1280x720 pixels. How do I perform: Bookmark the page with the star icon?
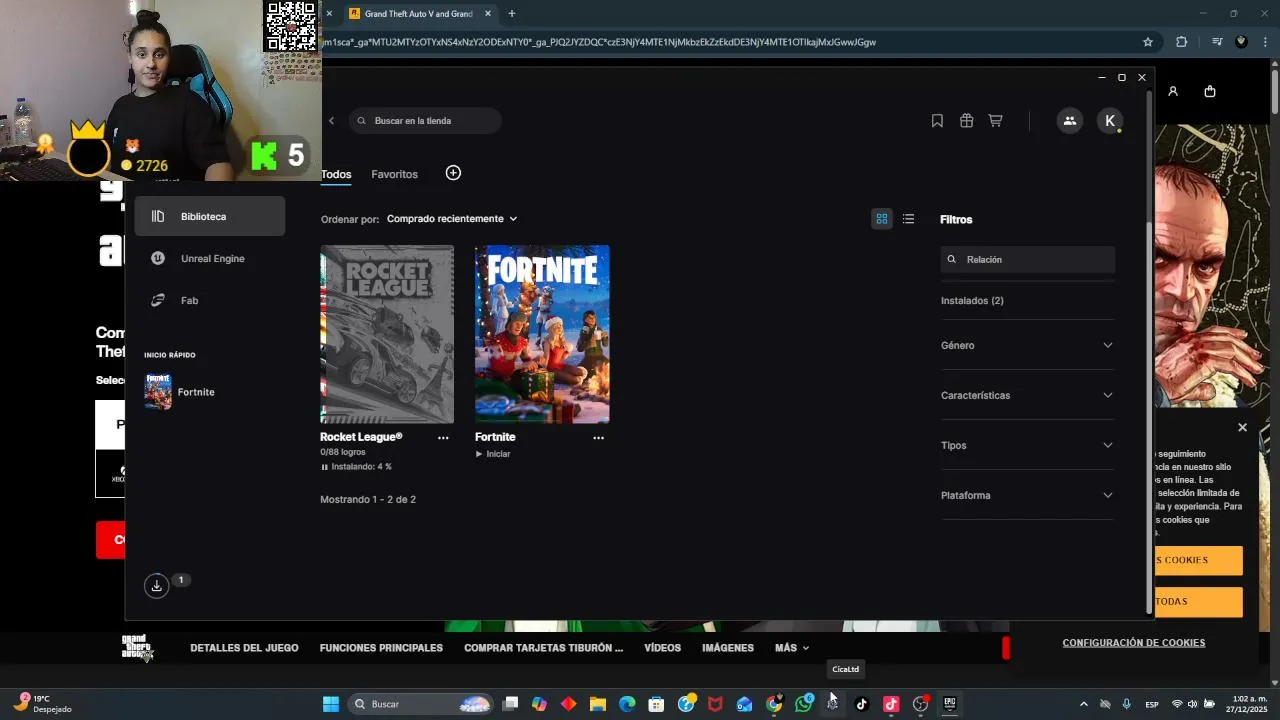(x=1148, y=42)
